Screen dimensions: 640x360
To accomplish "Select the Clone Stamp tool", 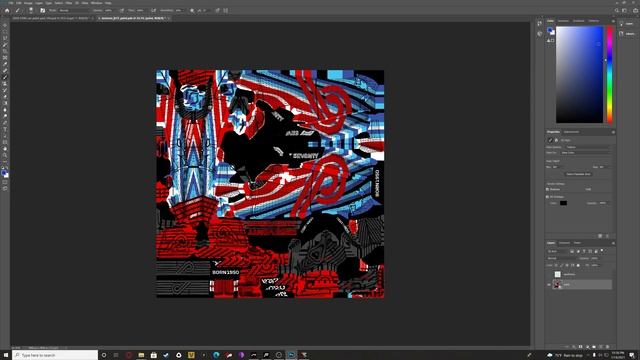I will pos(5,84).
